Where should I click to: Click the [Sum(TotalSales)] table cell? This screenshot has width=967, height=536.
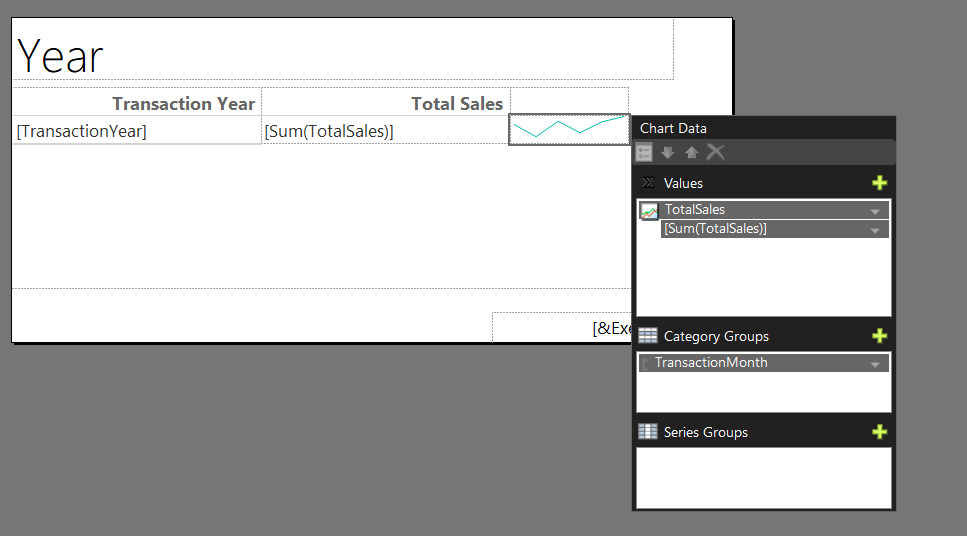(385, 130)
